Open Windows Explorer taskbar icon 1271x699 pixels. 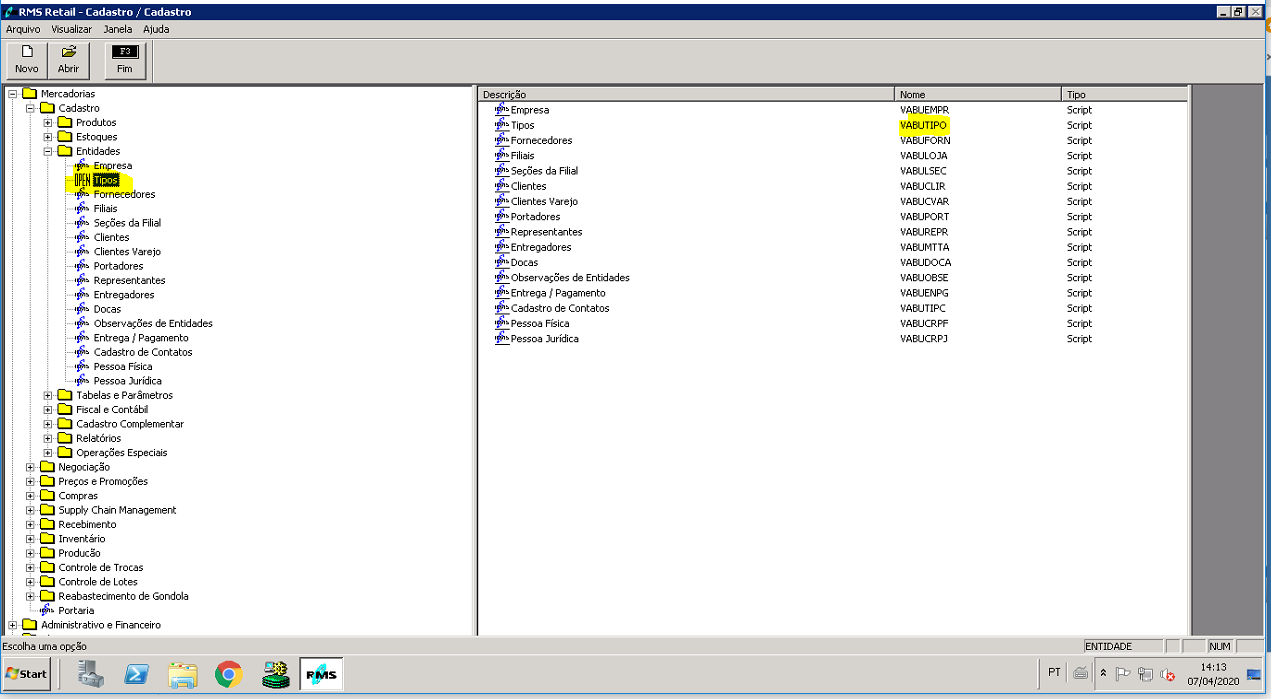183,675
